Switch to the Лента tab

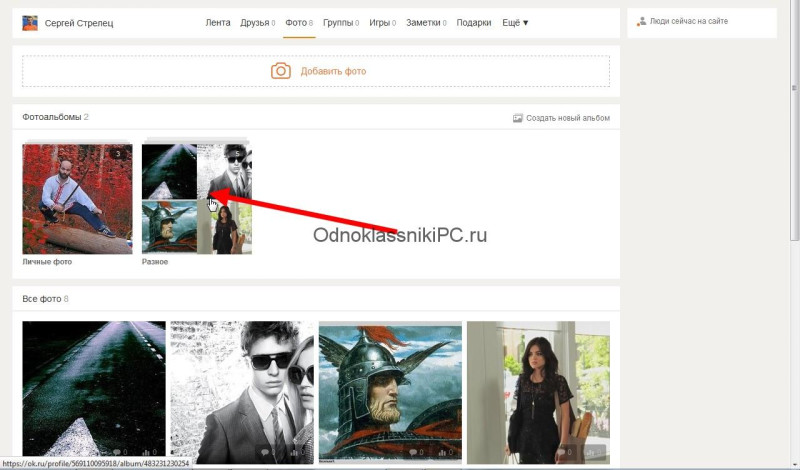218,23
